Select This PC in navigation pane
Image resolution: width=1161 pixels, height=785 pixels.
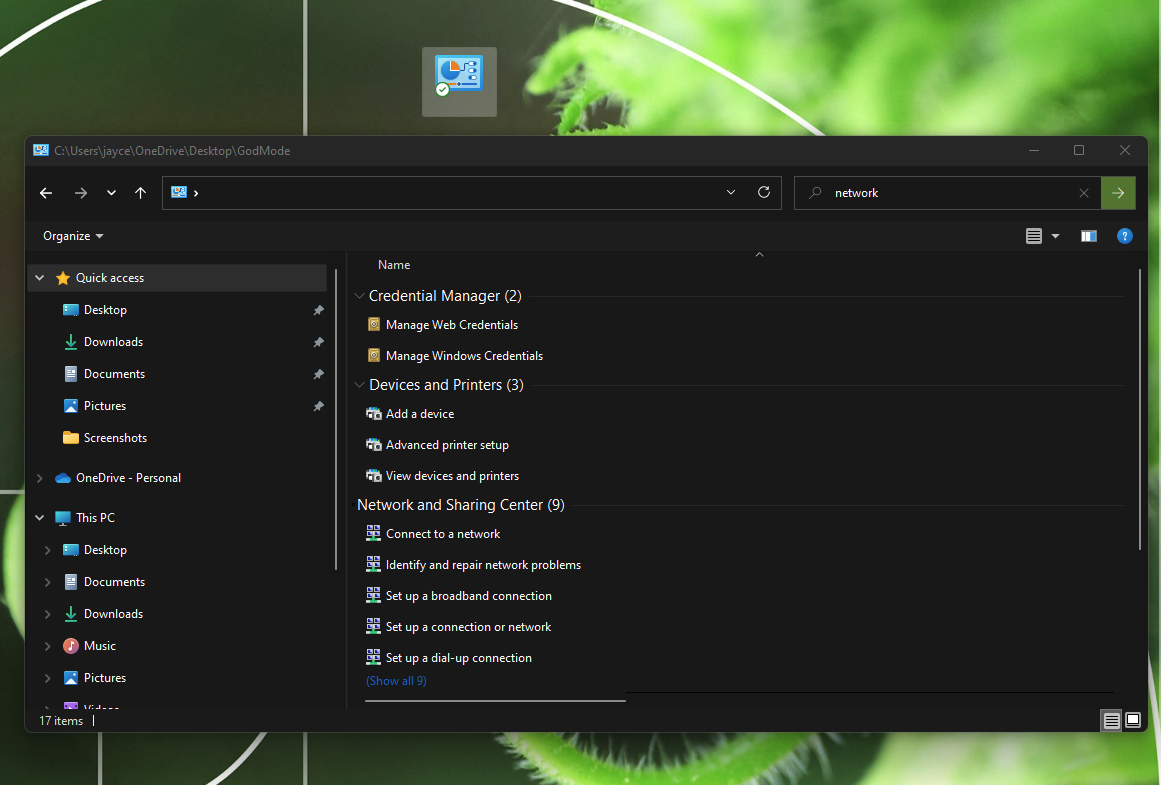point(96,518)
